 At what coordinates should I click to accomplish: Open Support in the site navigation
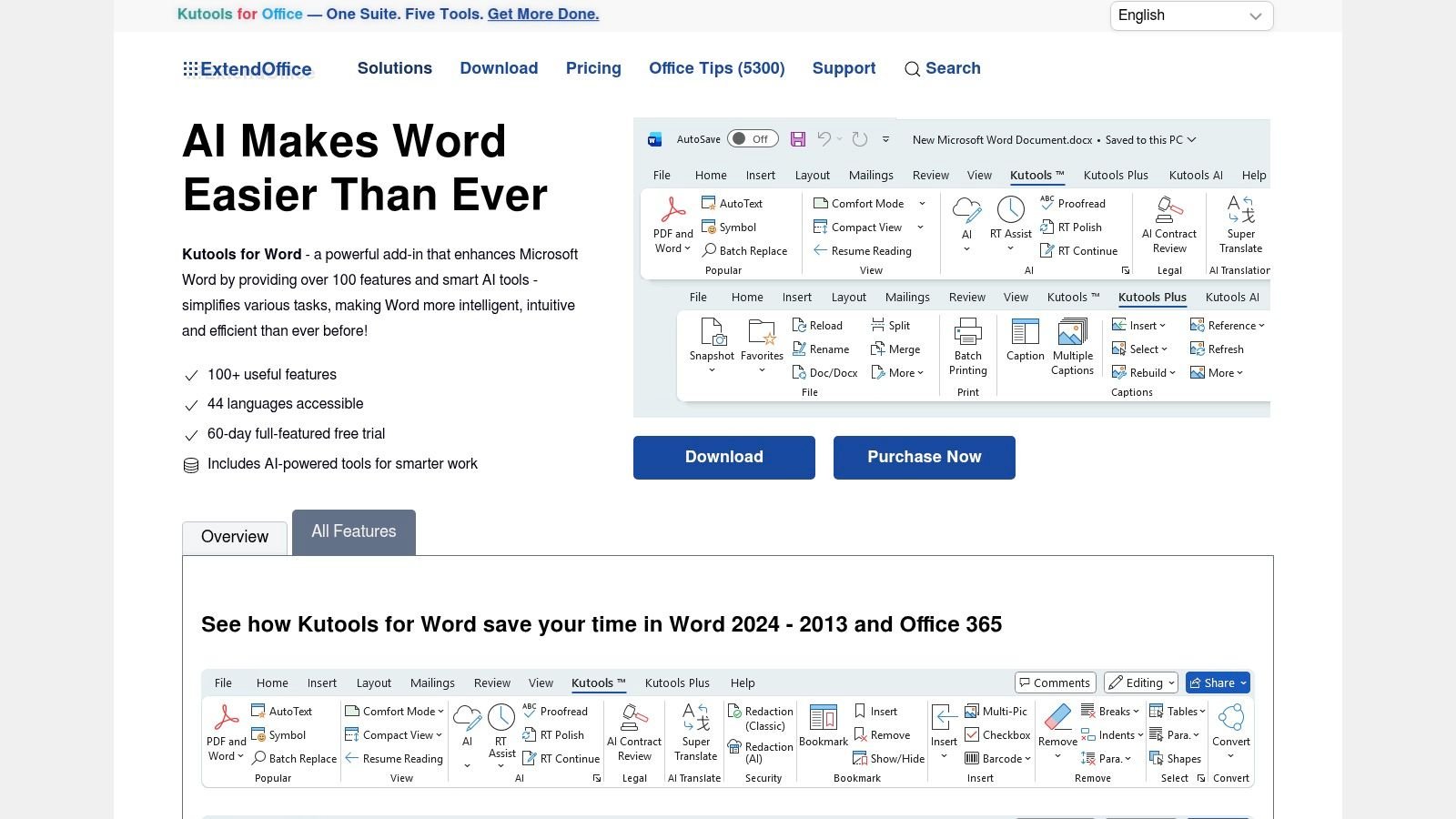tap(844, 68)
